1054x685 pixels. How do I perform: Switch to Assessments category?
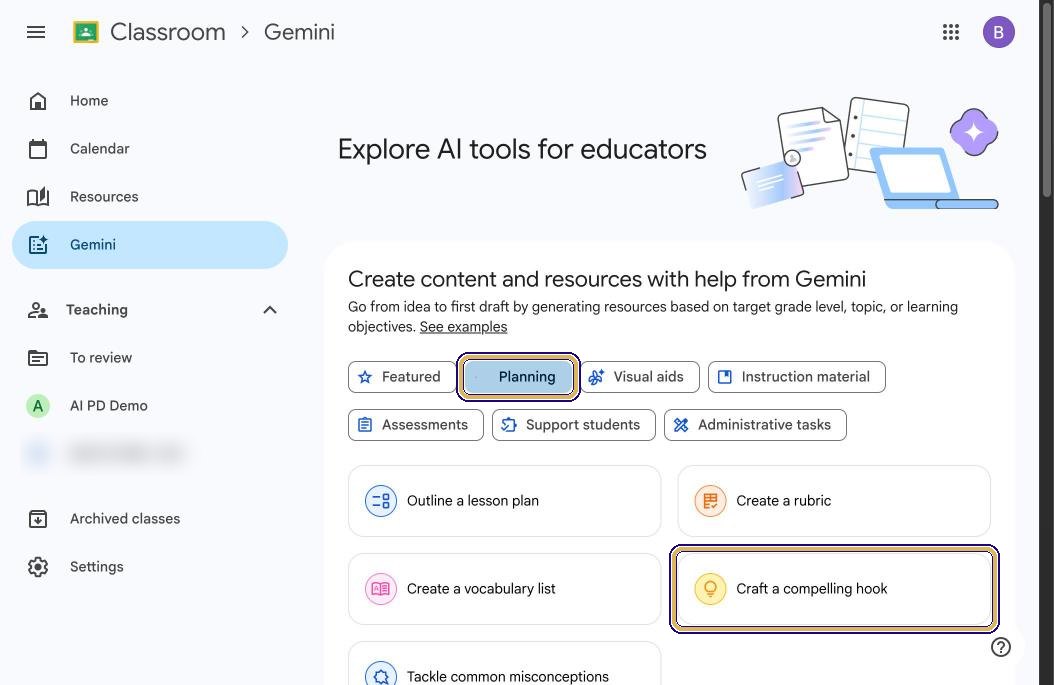pyautogui.click(x=415, y=425)
